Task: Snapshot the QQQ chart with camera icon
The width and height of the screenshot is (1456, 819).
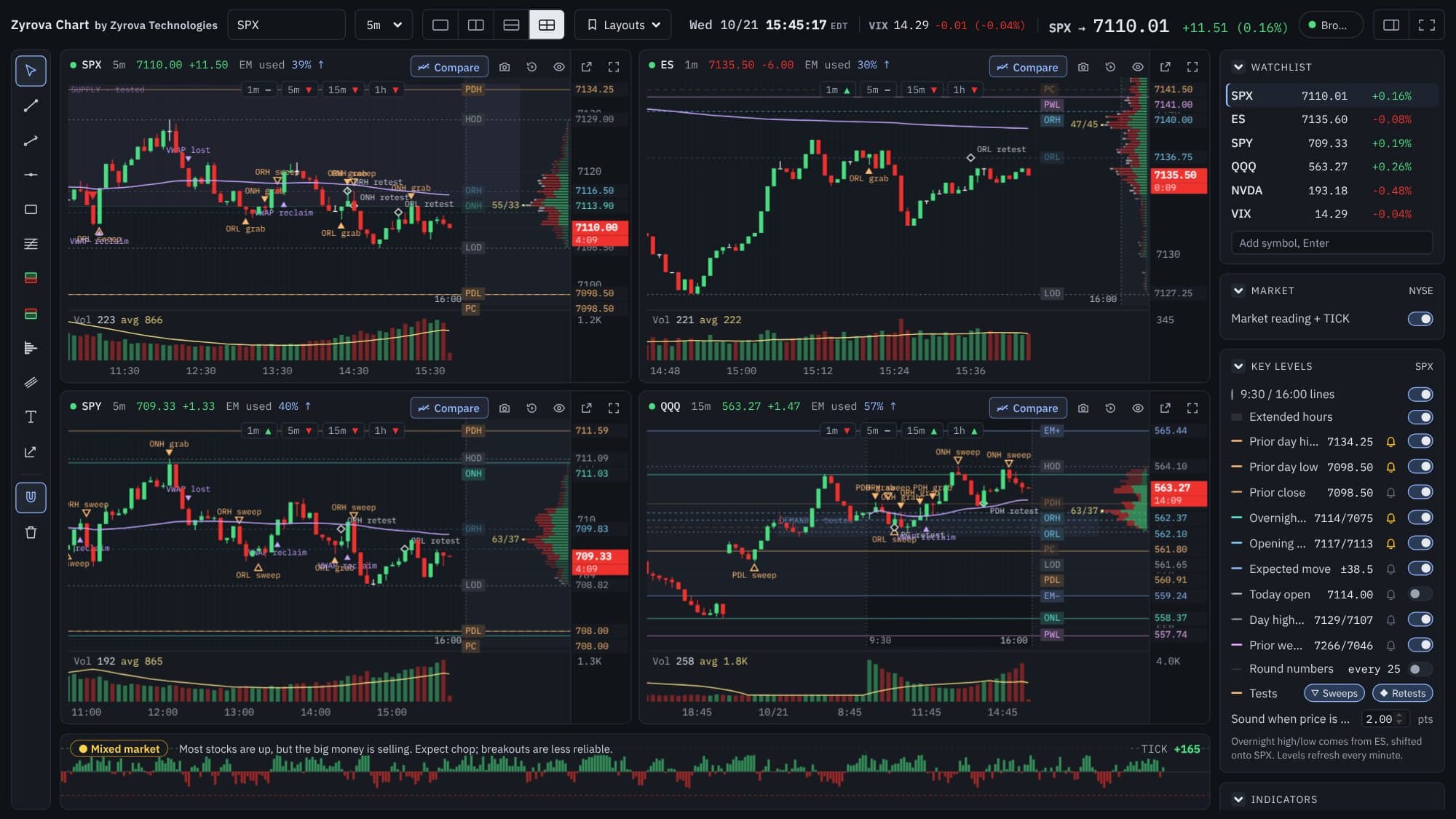Action: click(x=1083, y=408)
